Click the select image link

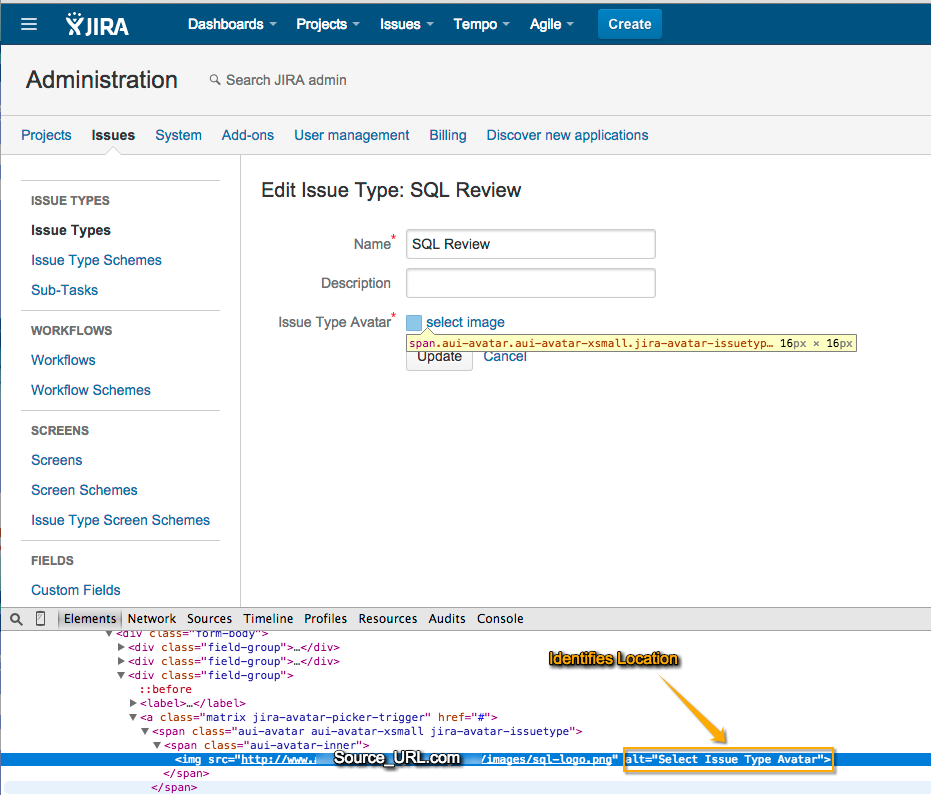(x=465, y=322)
